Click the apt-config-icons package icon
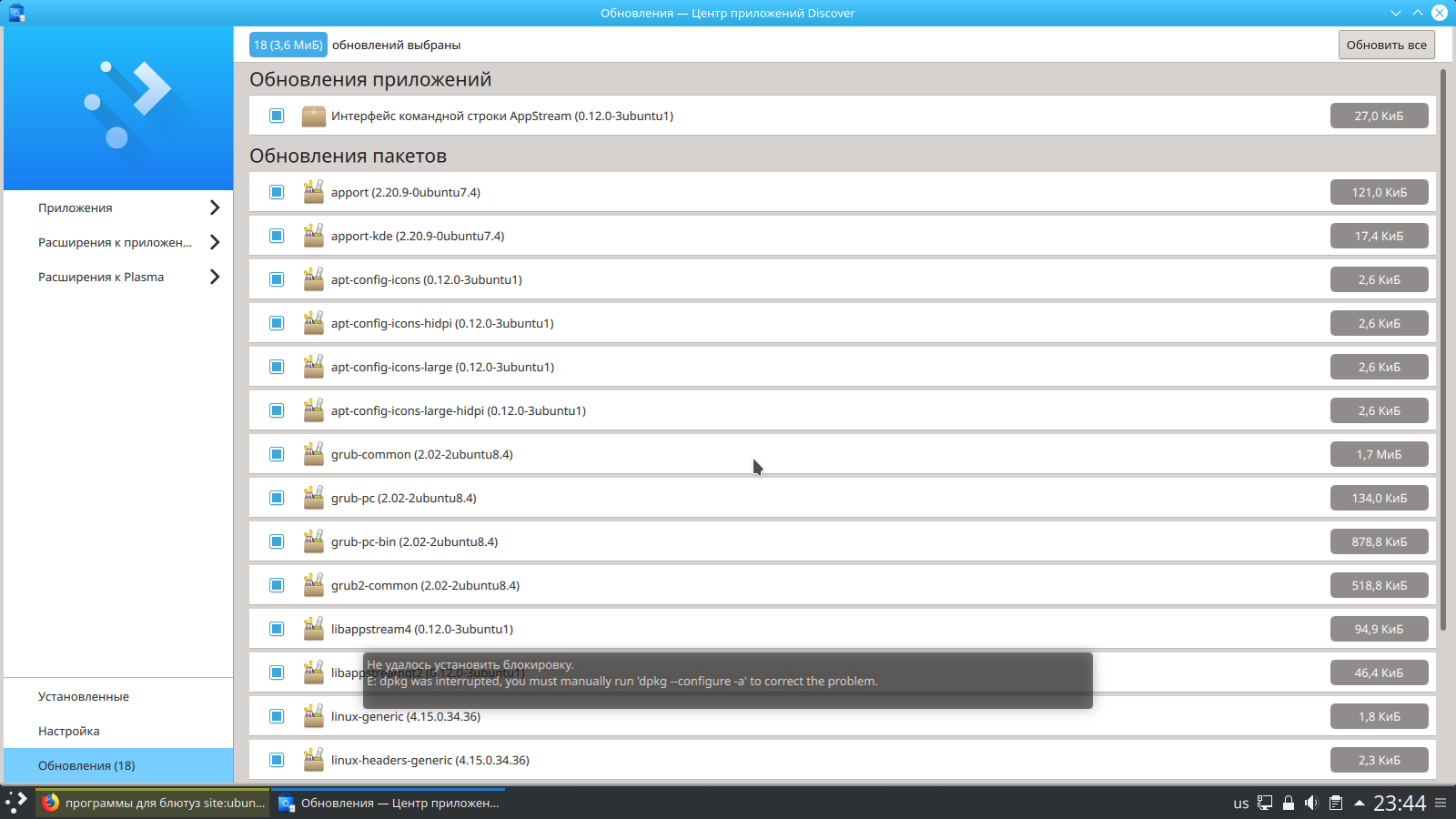 [314, 279]
